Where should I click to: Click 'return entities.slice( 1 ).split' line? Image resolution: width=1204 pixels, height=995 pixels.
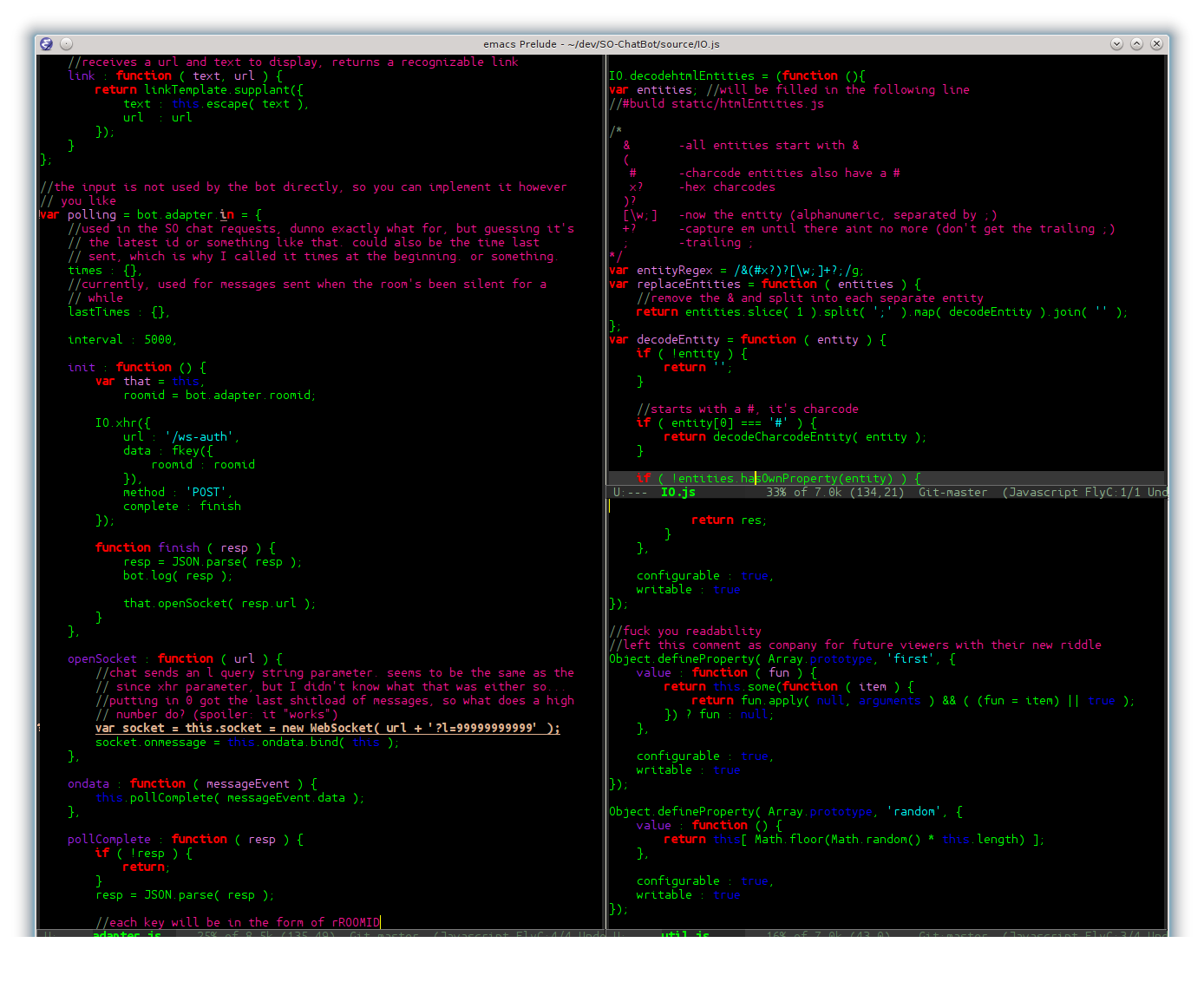pyautogui.click(x=882, y=312)
